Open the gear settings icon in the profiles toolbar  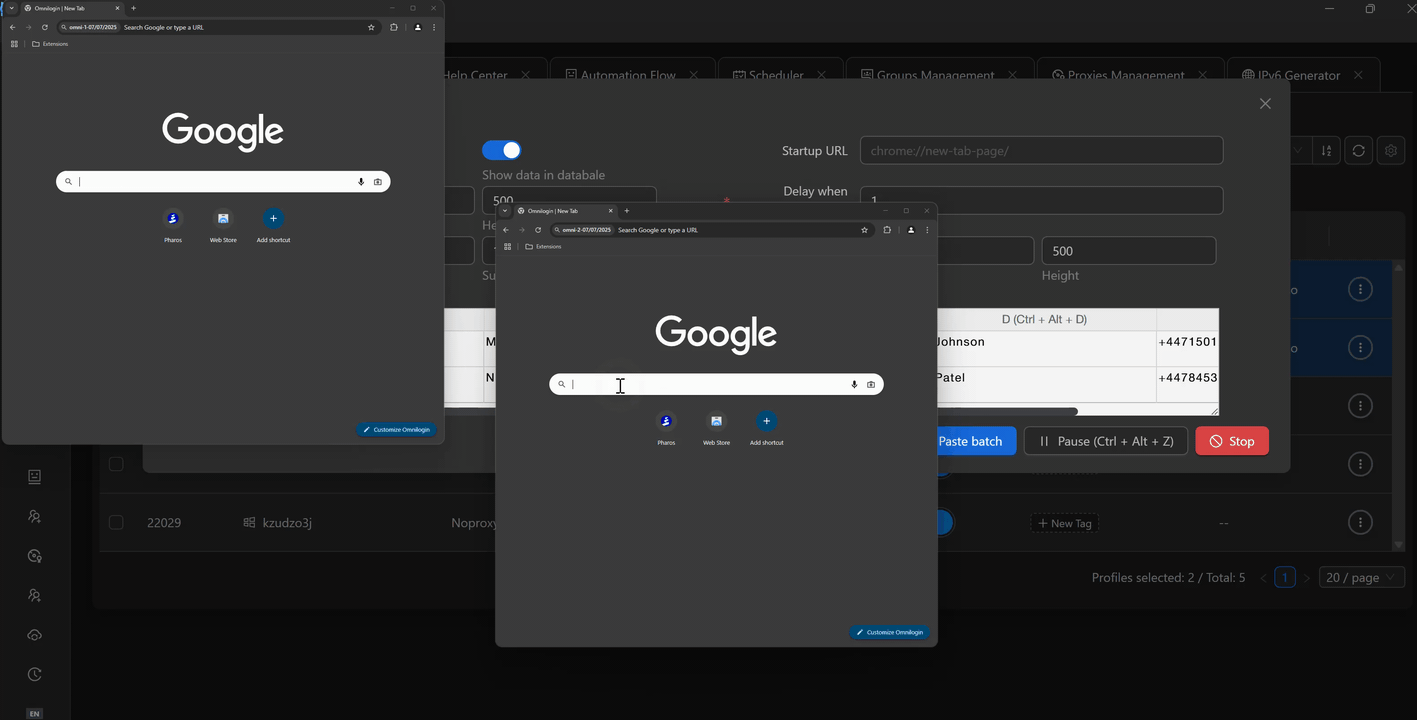pyautogui.click(x=1391, y=151)
